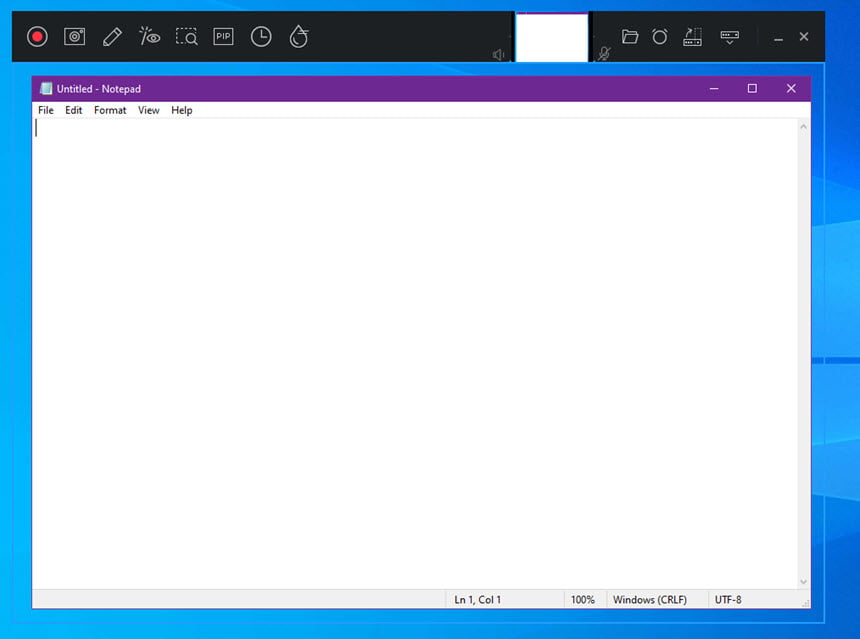Click the scrollbar up arrow in Notepad
The width and height of the screenshot is (860, 639).
click(804, 127)
